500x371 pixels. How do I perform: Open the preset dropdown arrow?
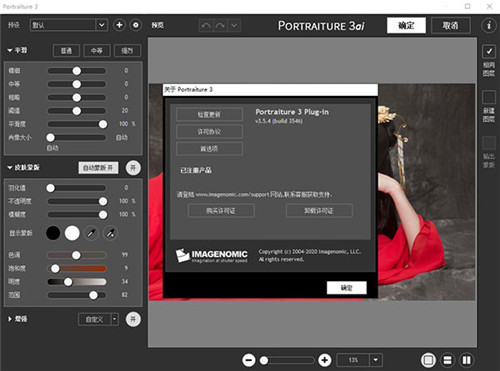102,25
